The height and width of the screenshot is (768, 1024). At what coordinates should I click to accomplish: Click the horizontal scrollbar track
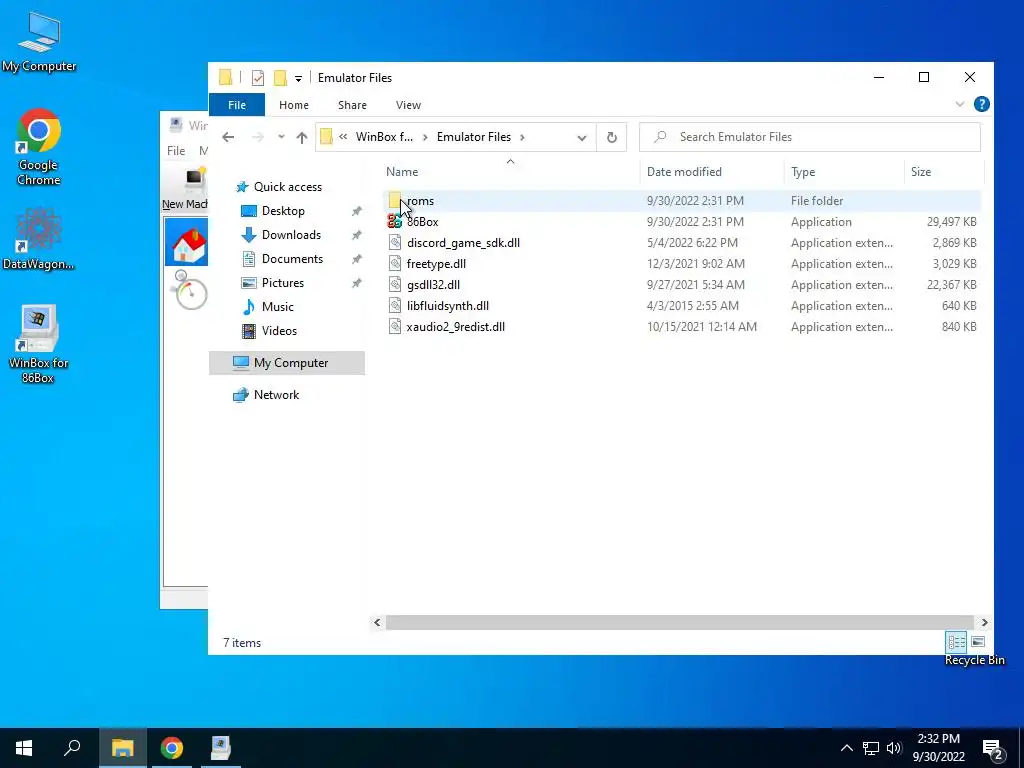point(679,622)
